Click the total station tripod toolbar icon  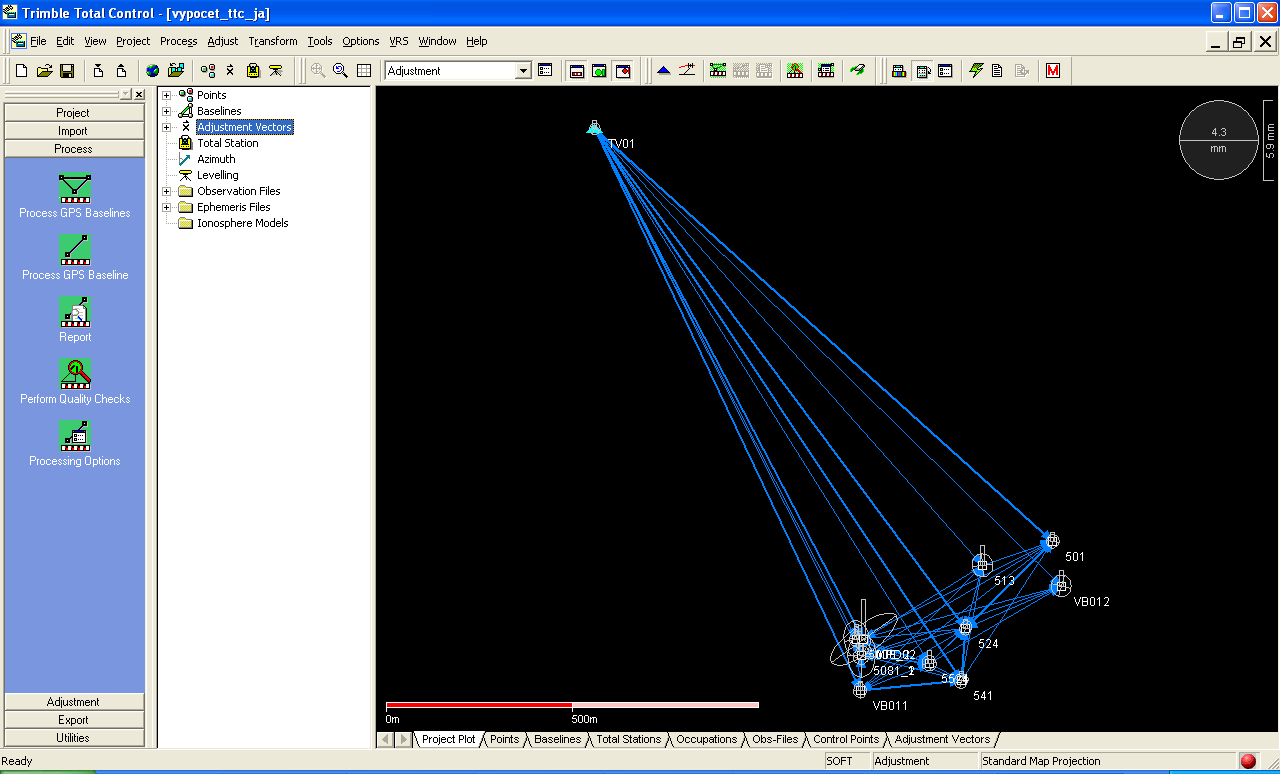276,71
